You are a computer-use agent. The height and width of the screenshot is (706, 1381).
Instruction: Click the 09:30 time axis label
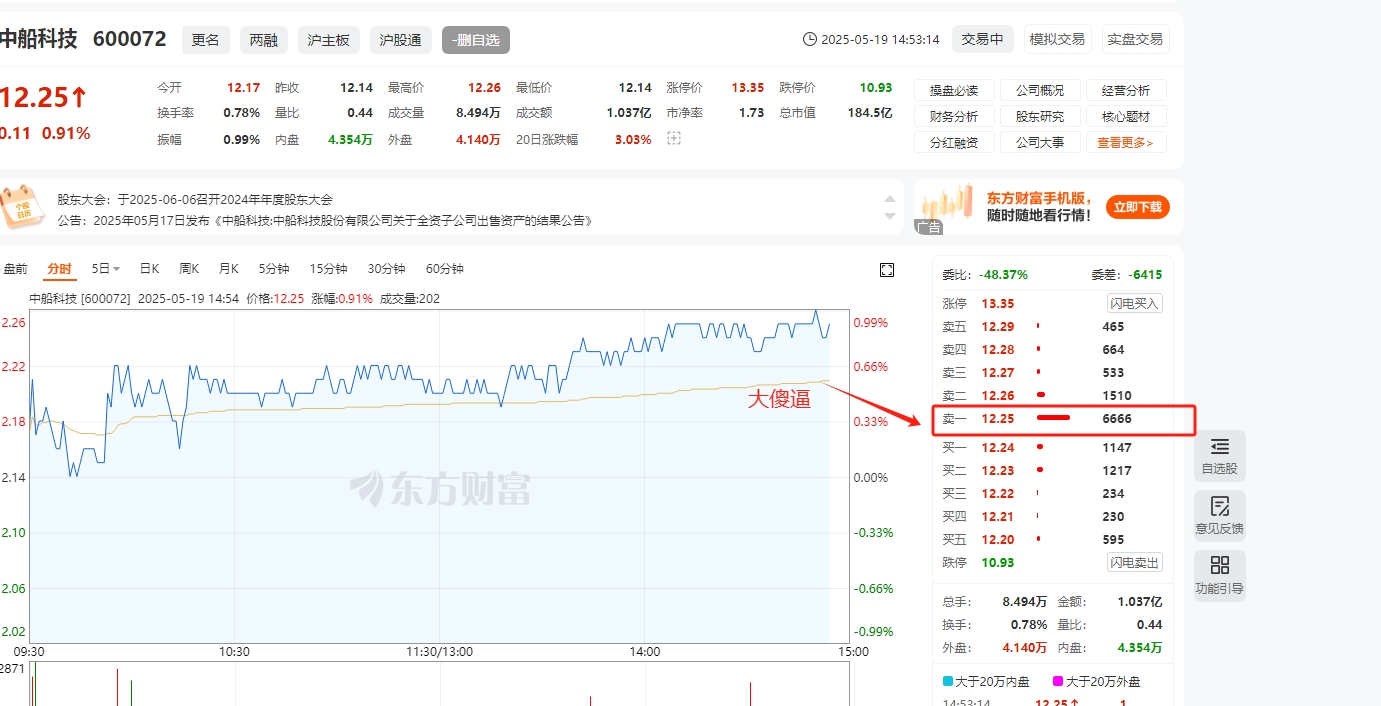[29, 651]
